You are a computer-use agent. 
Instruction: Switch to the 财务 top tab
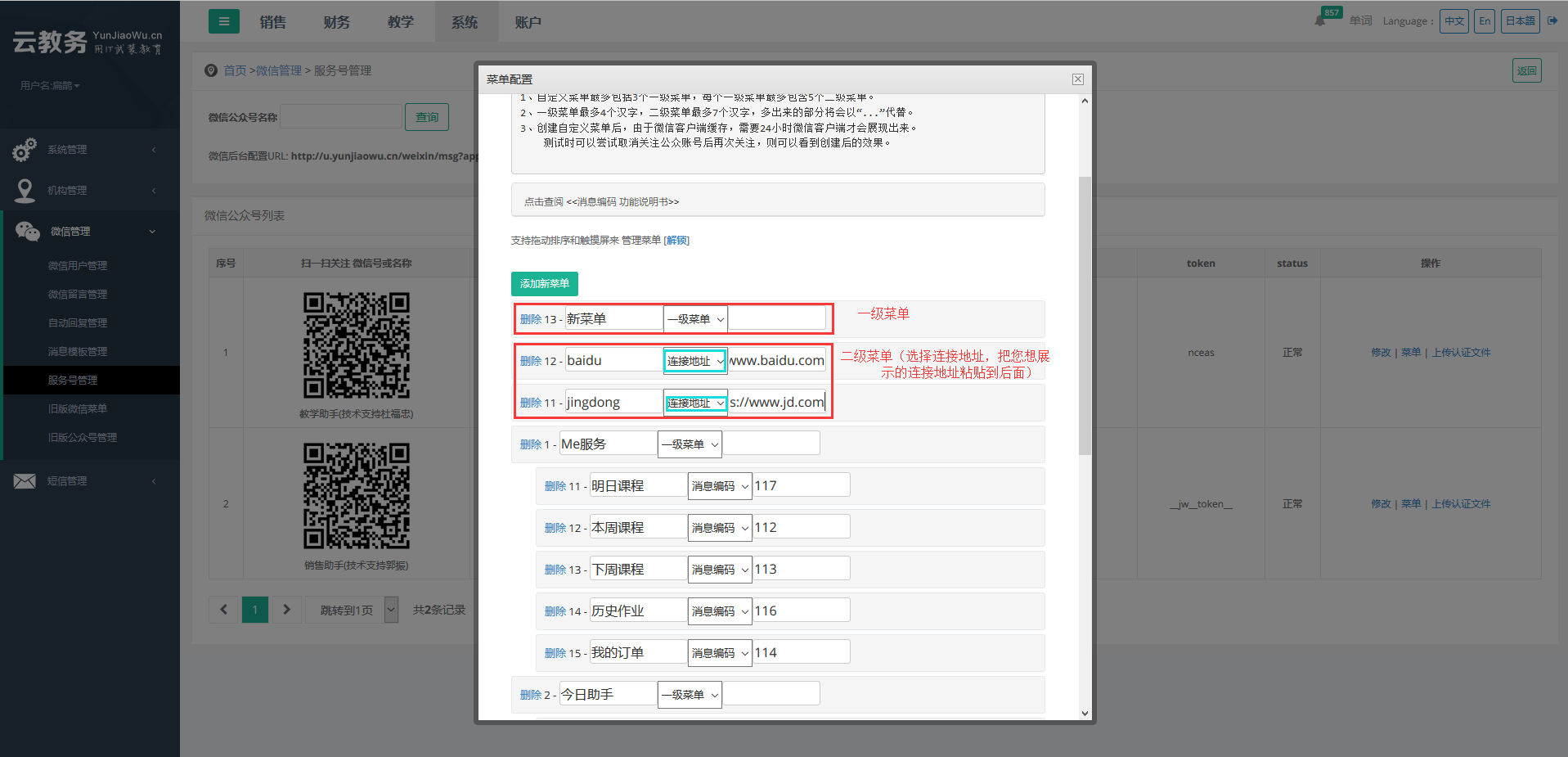point(336,22)
